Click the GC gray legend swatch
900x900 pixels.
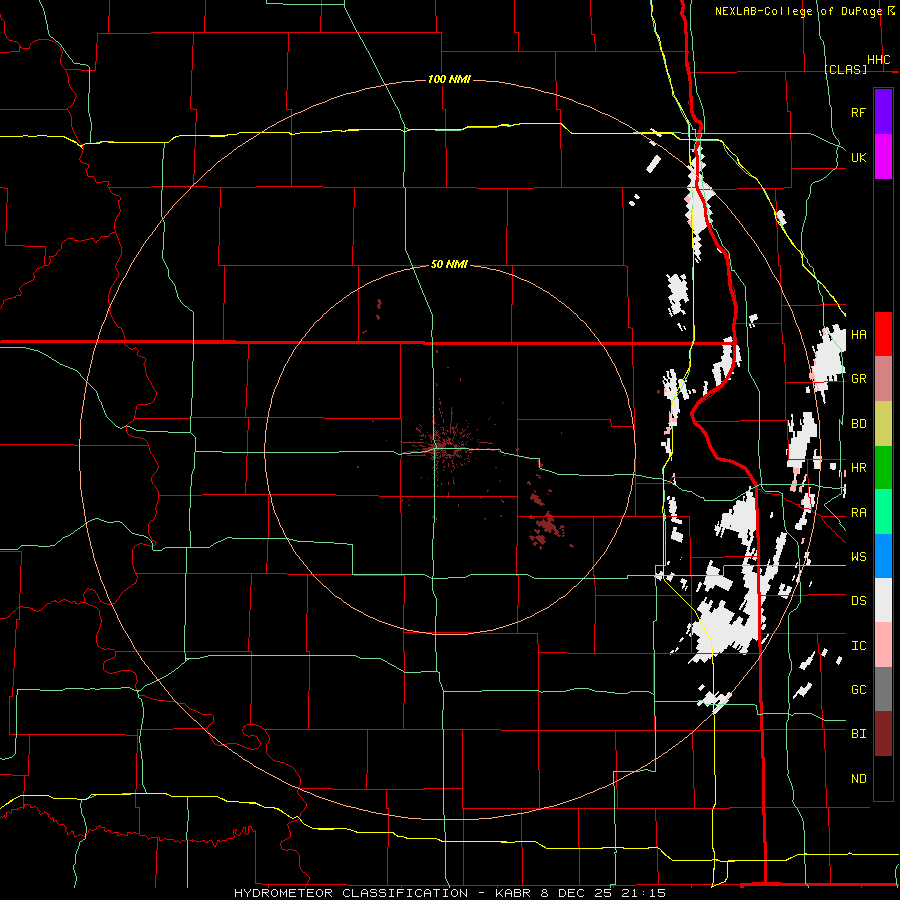pos(883,689)
